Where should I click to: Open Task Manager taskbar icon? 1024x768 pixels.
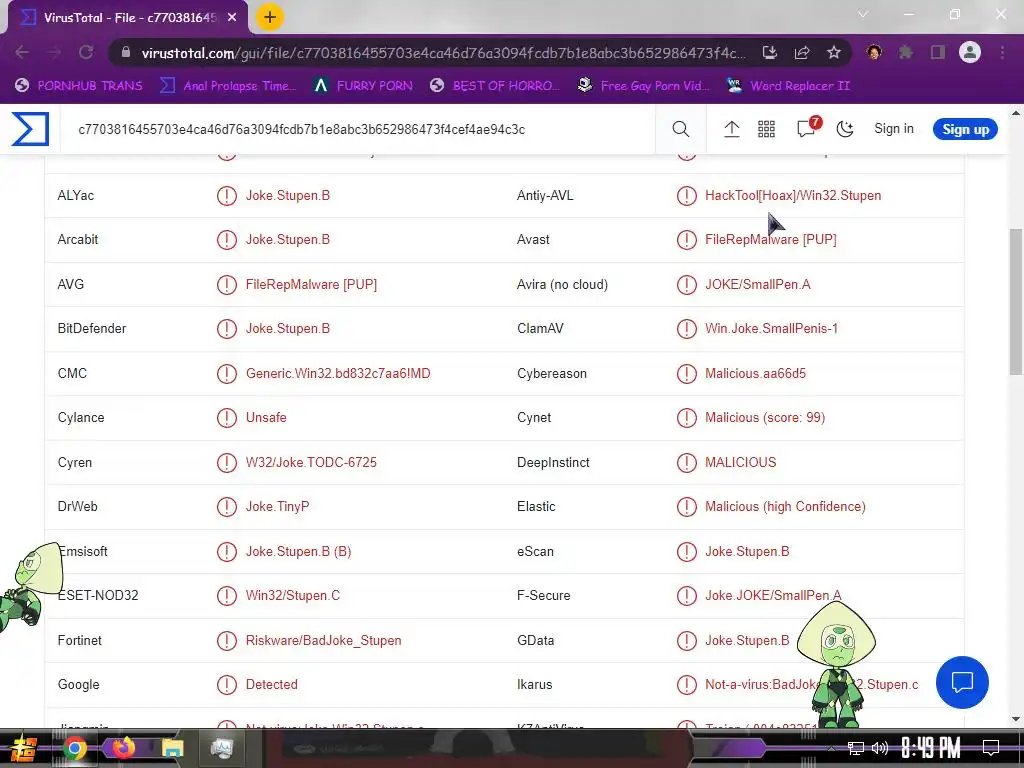(x=221, y=748)
